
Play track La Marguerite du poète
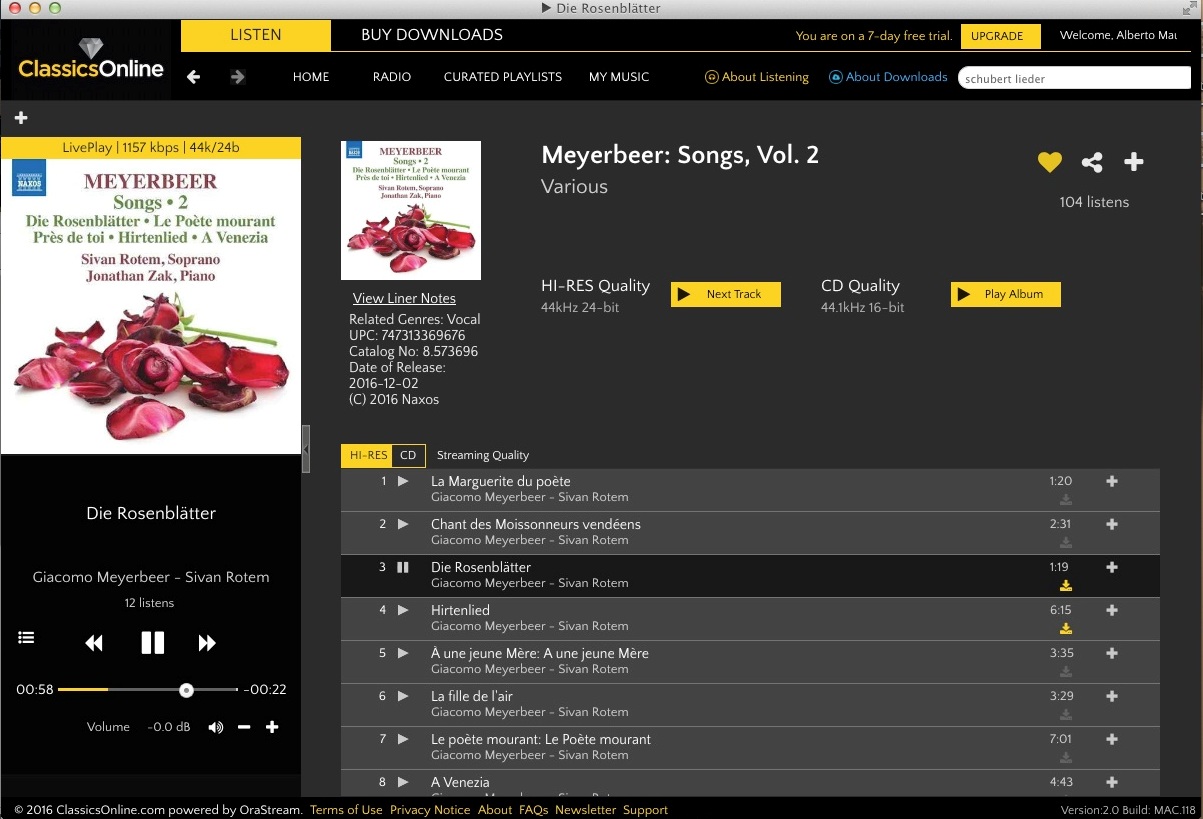click(403, 481)
